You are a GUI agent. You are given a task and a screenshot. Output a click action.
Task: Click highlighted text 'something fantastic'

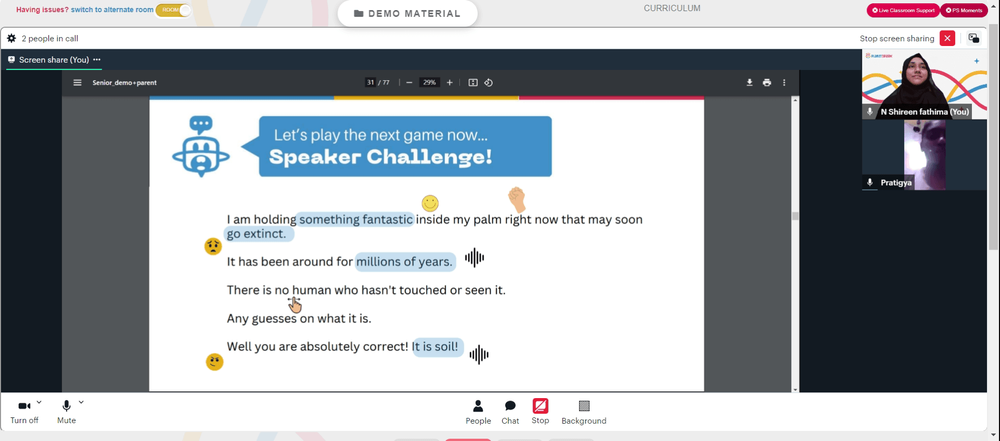tap(356, 220)
